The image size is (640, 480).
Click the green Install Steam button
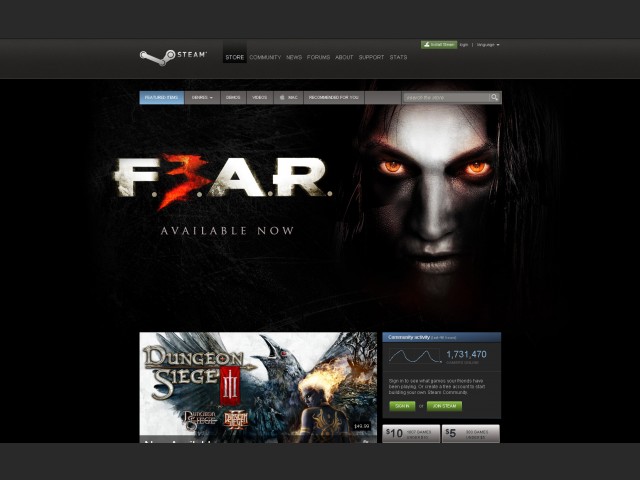(439, 44)
